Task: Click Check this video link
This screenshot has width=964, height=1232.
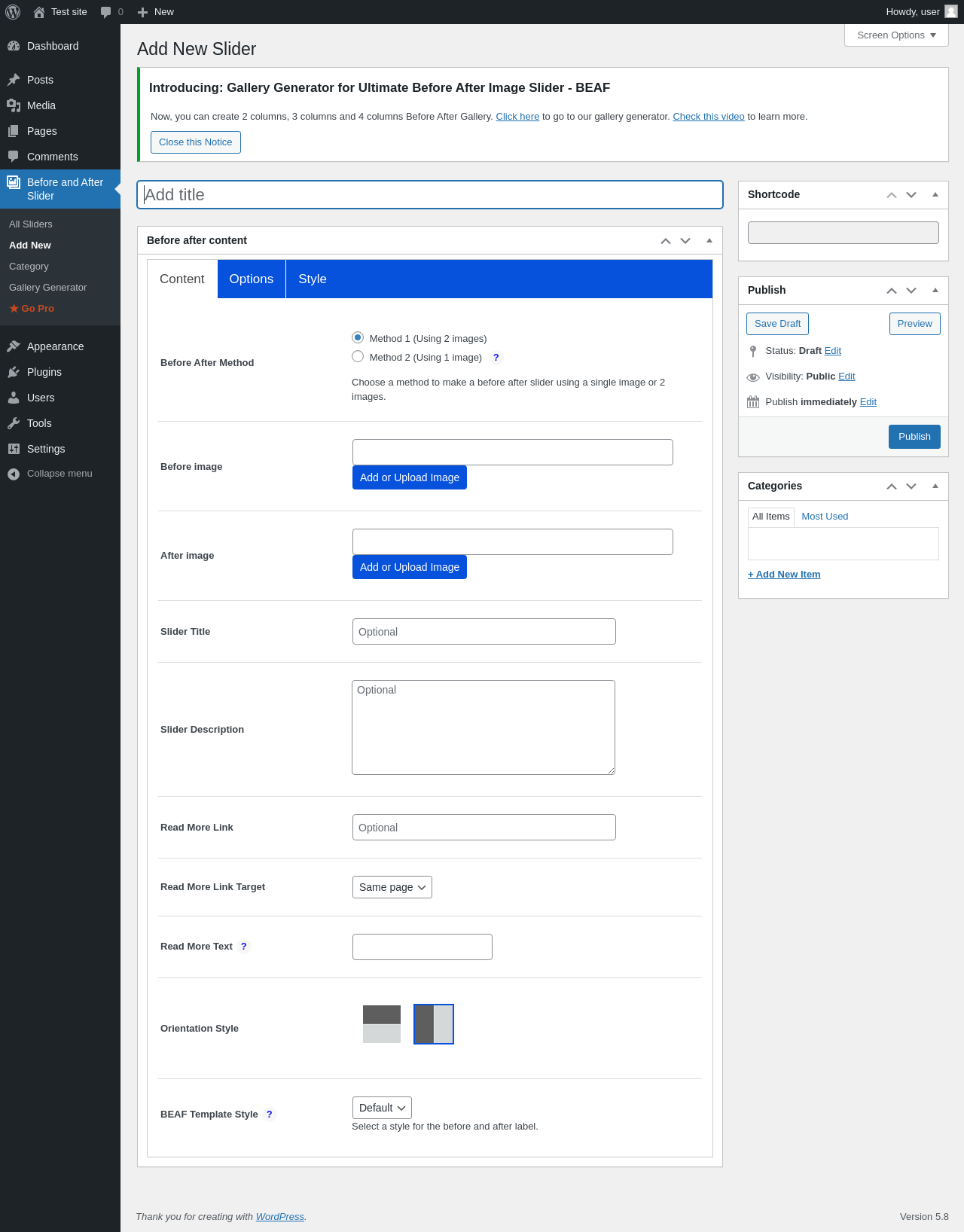Action: (x=709, y=117)
